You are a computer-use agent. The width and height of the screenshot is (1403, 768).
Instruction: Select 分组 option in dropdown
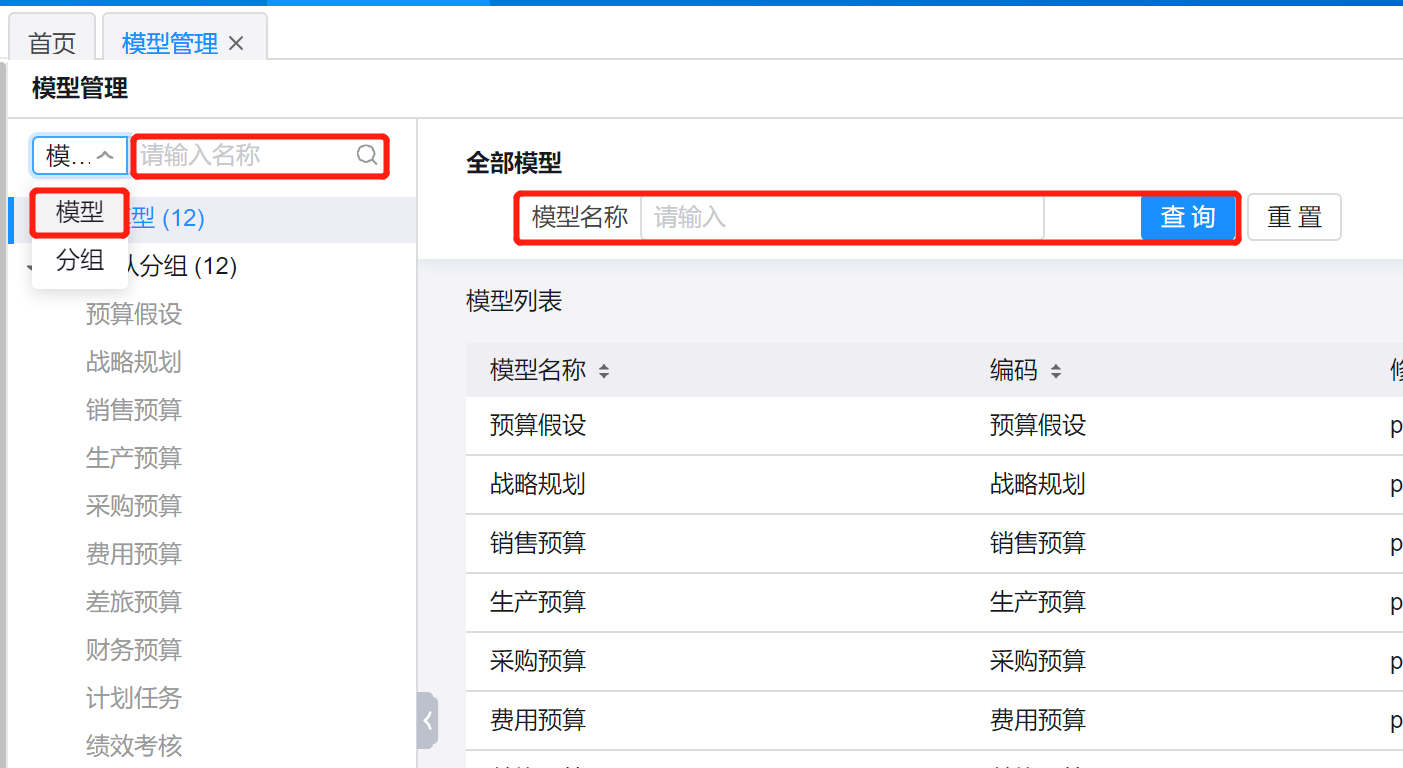pos(80,261)
